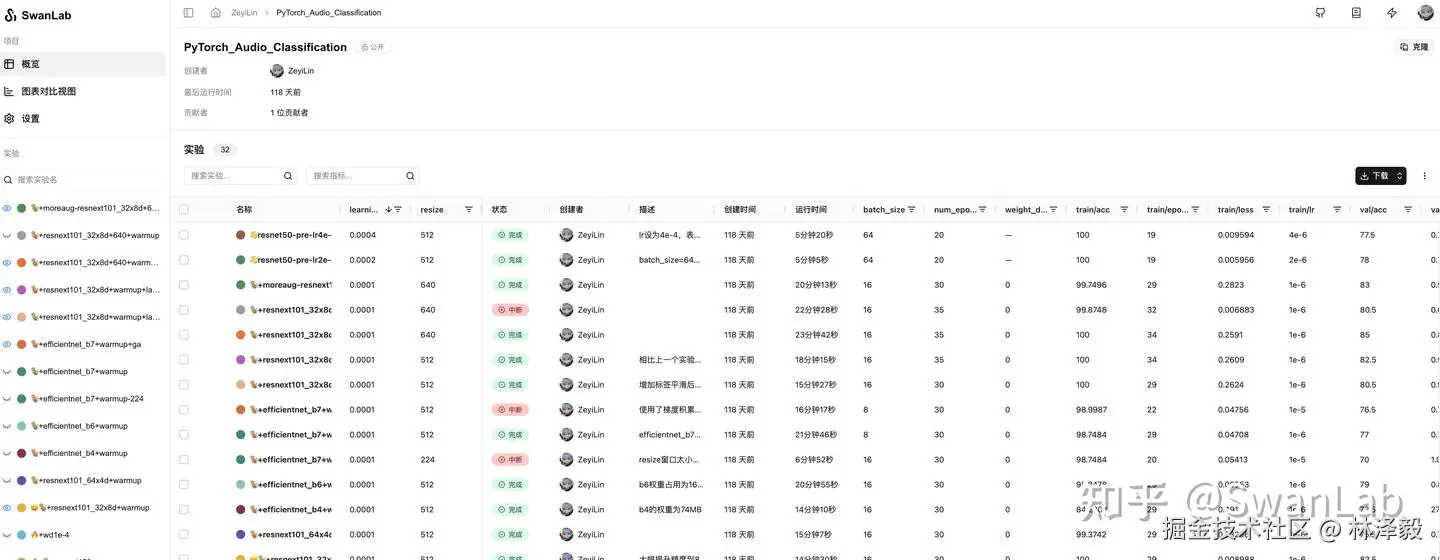Open the train/loss column filter
1440x560 pixels.
(1266, 210)
